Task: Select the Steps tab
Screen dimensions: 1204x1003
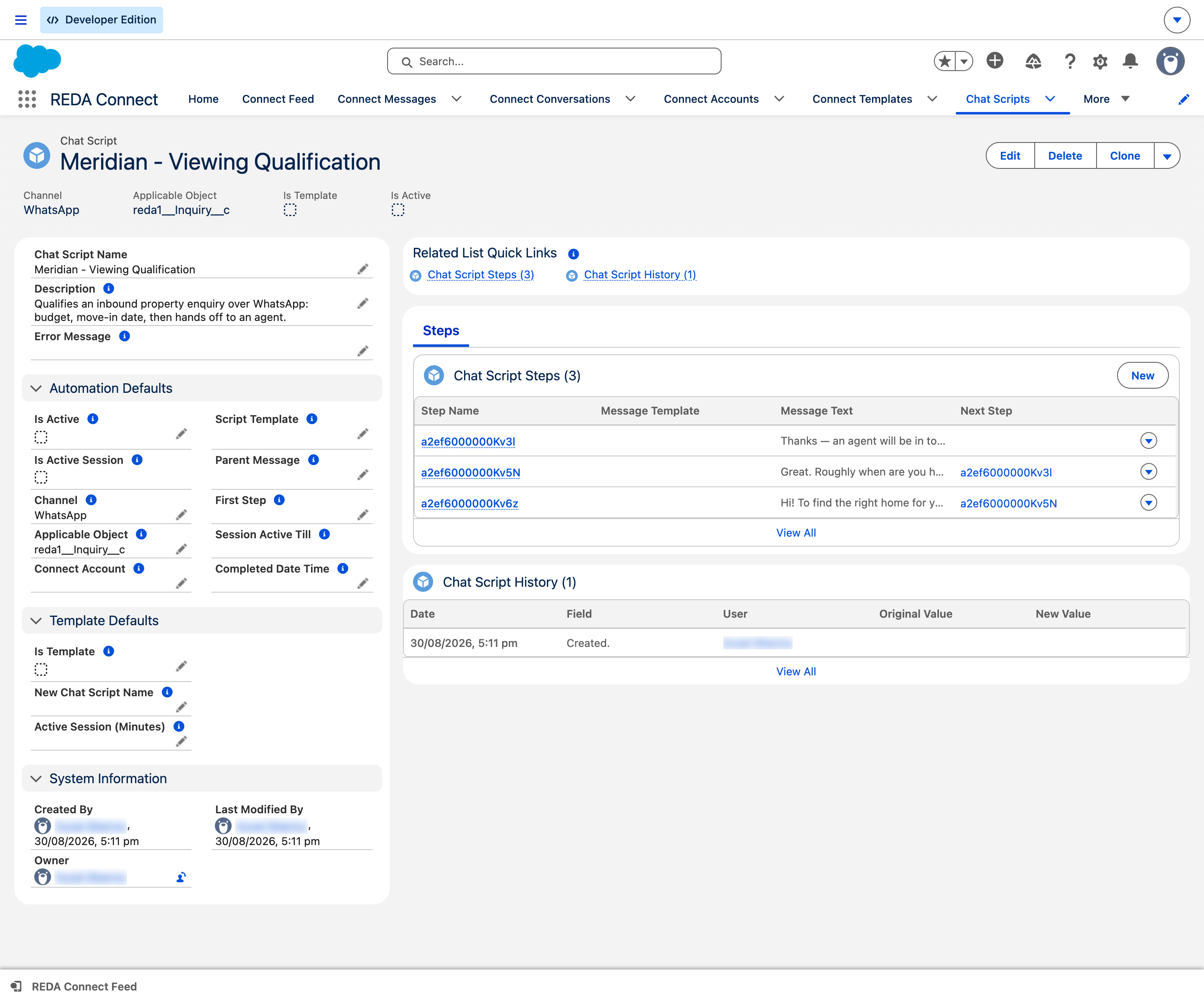Action: coord(441,331)
